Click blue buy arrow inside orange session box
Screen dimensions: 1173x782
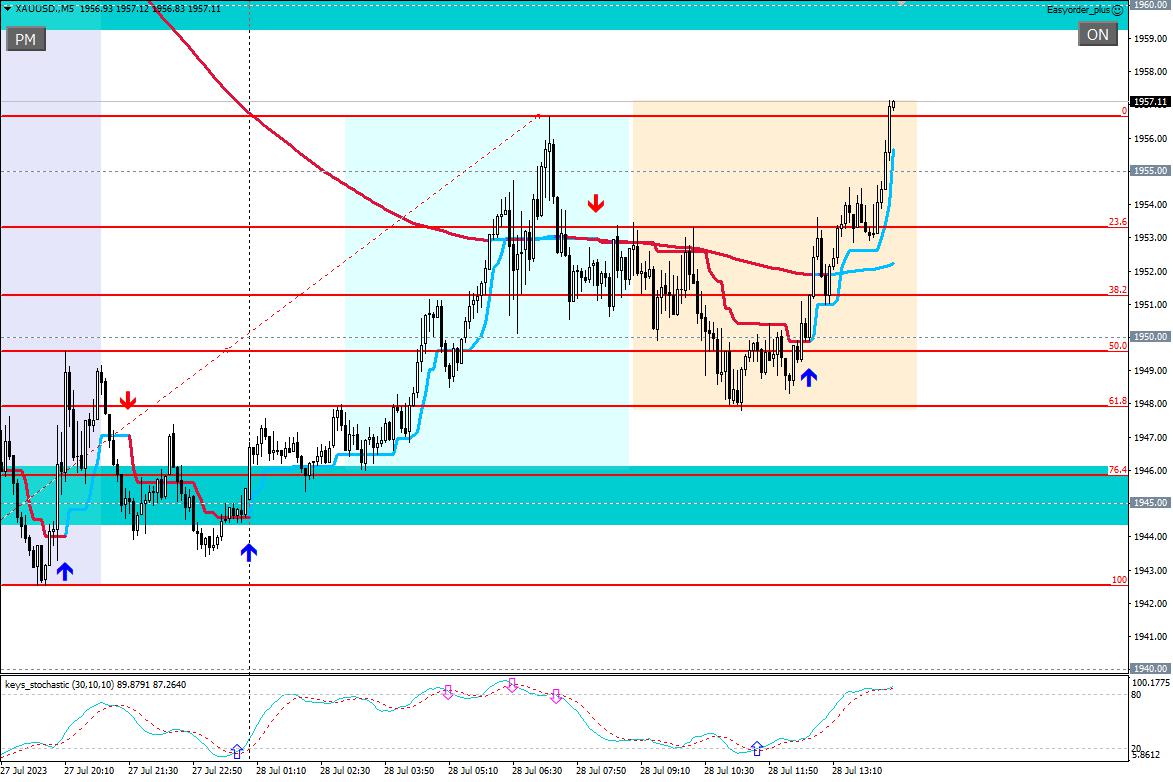point(808,377)
